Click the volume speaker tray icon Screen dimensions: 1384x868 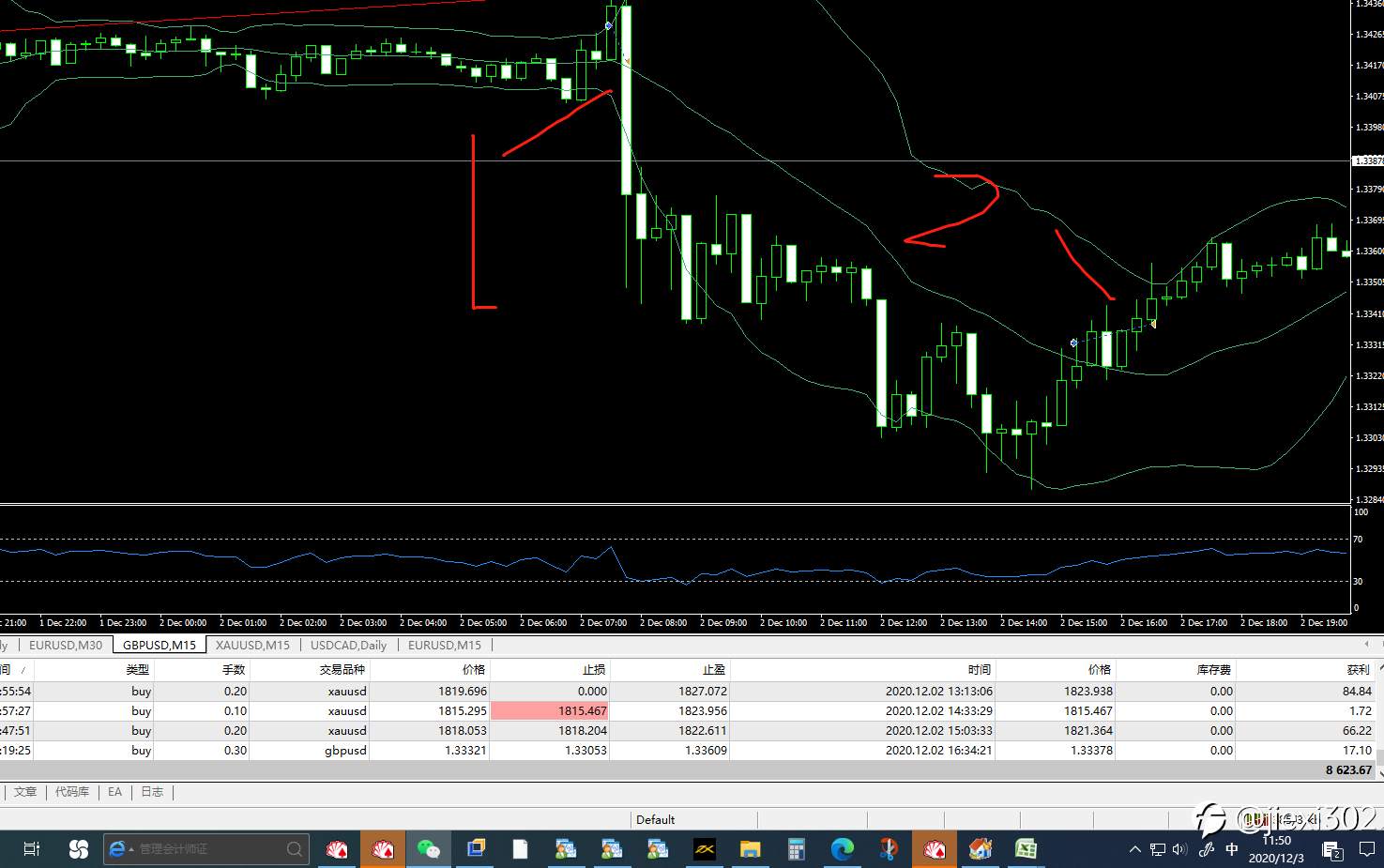pyautogui.click(x=1179, y=849)
